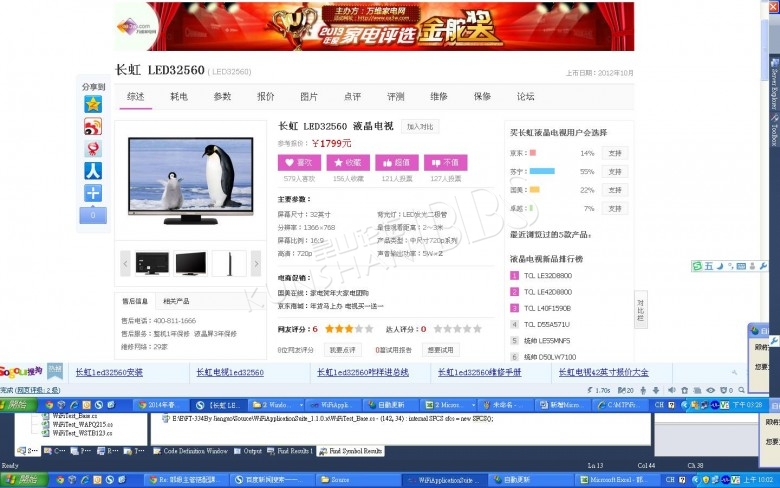Viewport: 780px width, 488px height.
Task: Share to QQ Zone via yellow star icon
Action: [x=93, y=104]
